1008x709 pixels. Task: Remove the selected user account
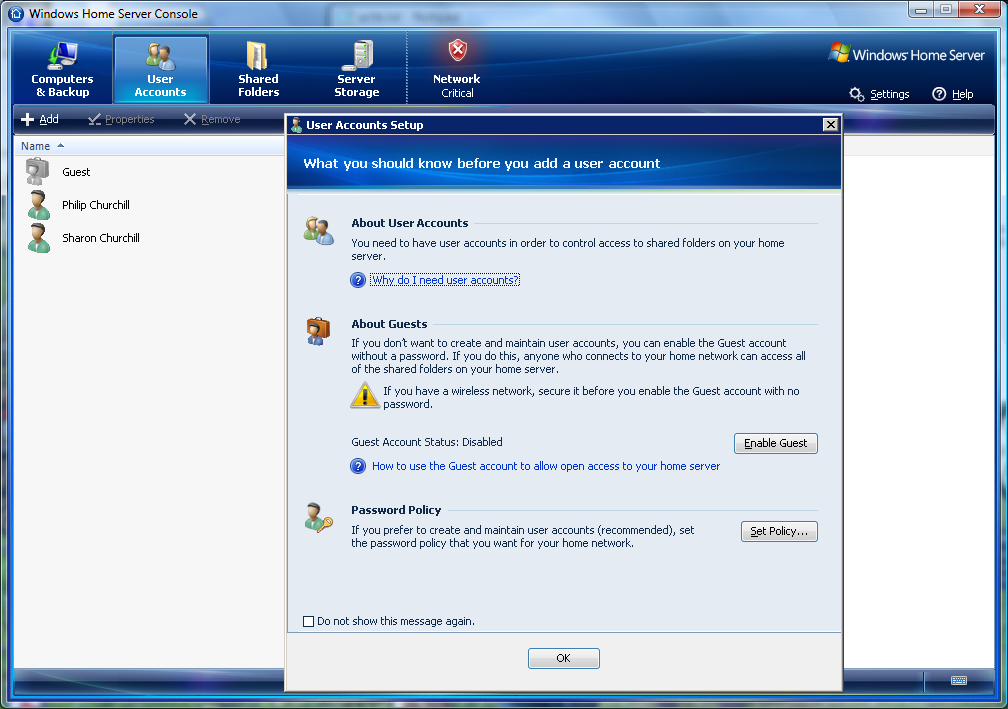[212, 119]
